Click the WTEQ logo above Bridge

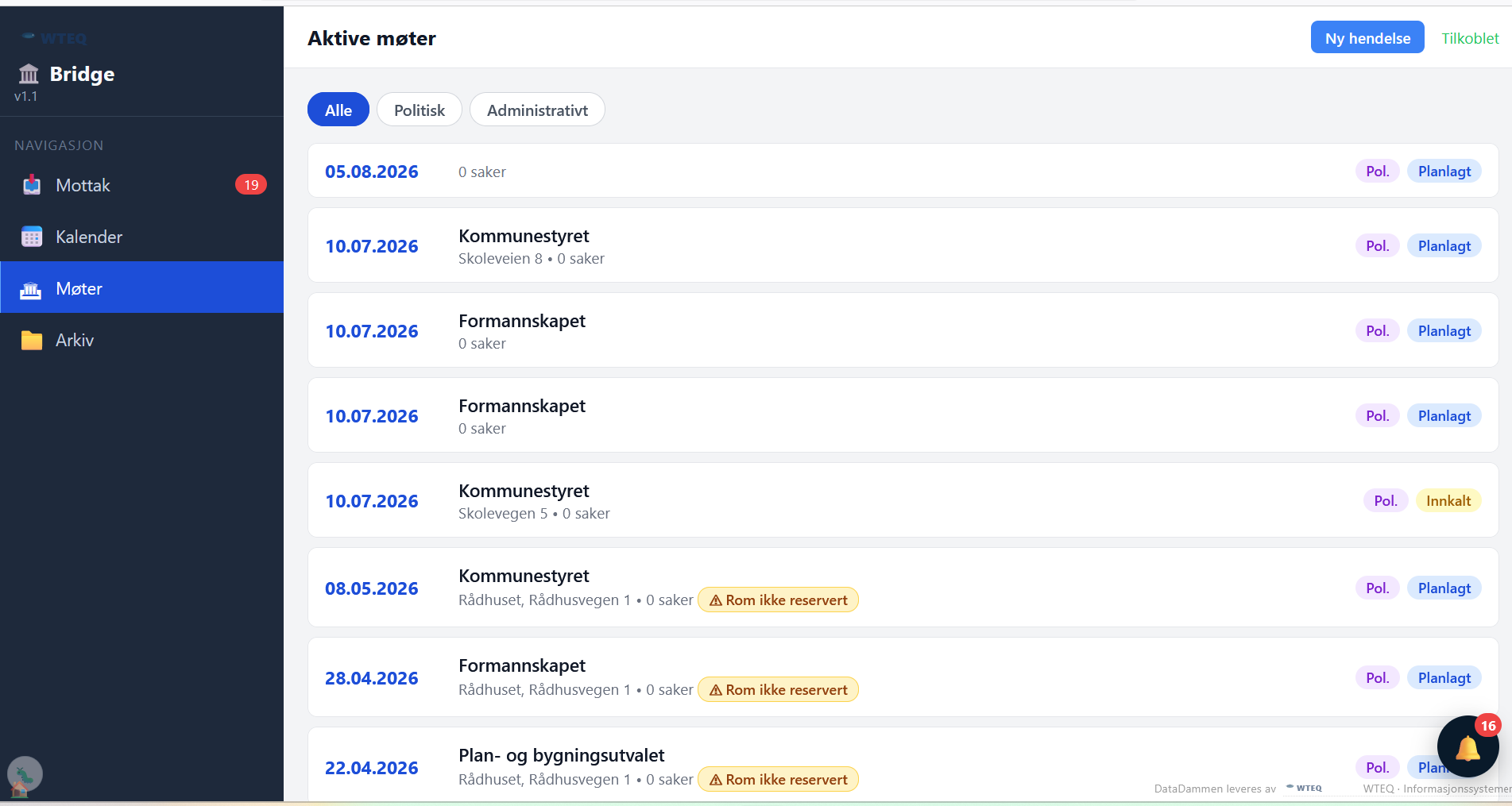[x=54, y=37]
